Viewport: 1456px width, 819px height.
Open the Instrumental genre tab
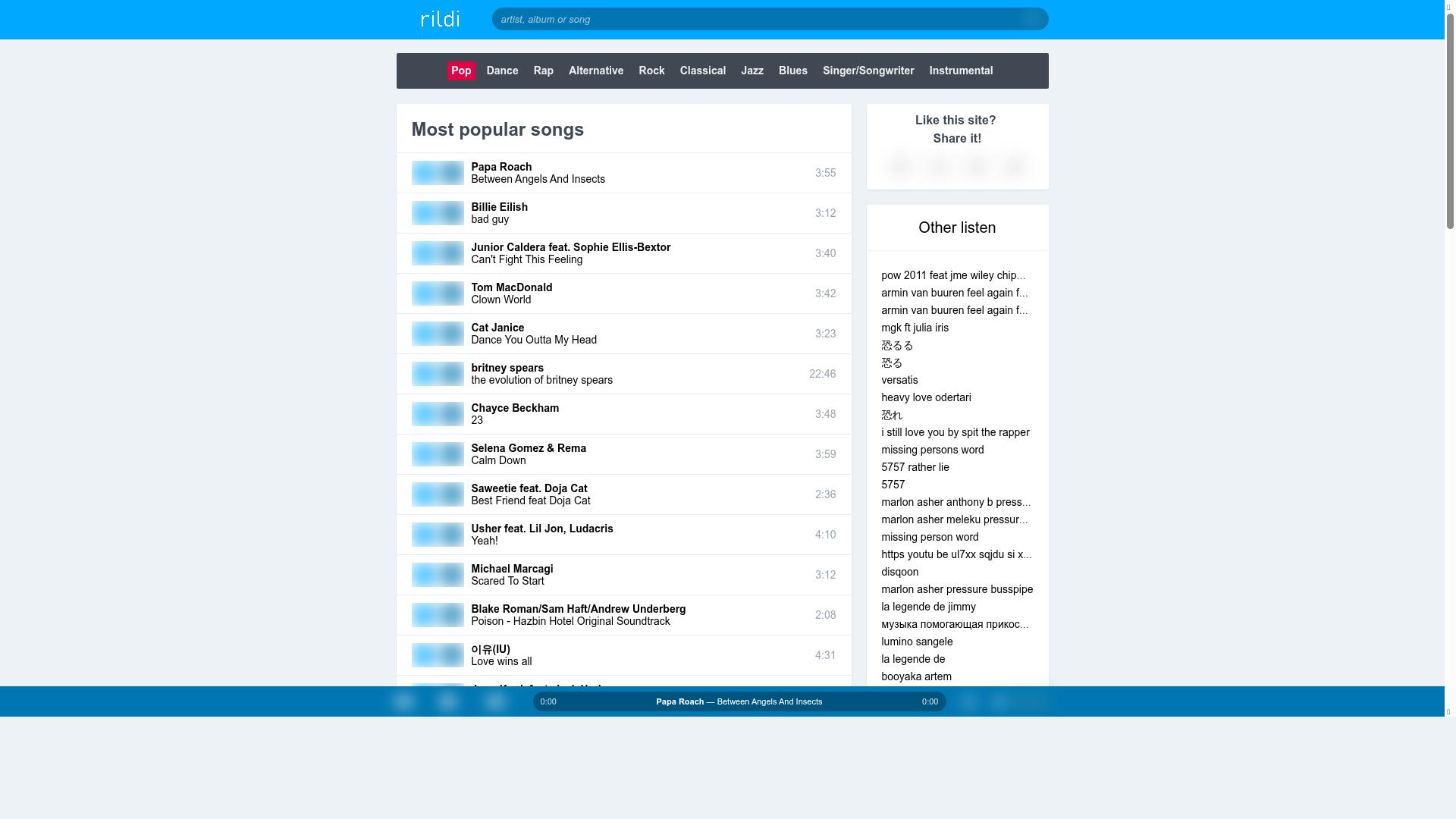960,71
